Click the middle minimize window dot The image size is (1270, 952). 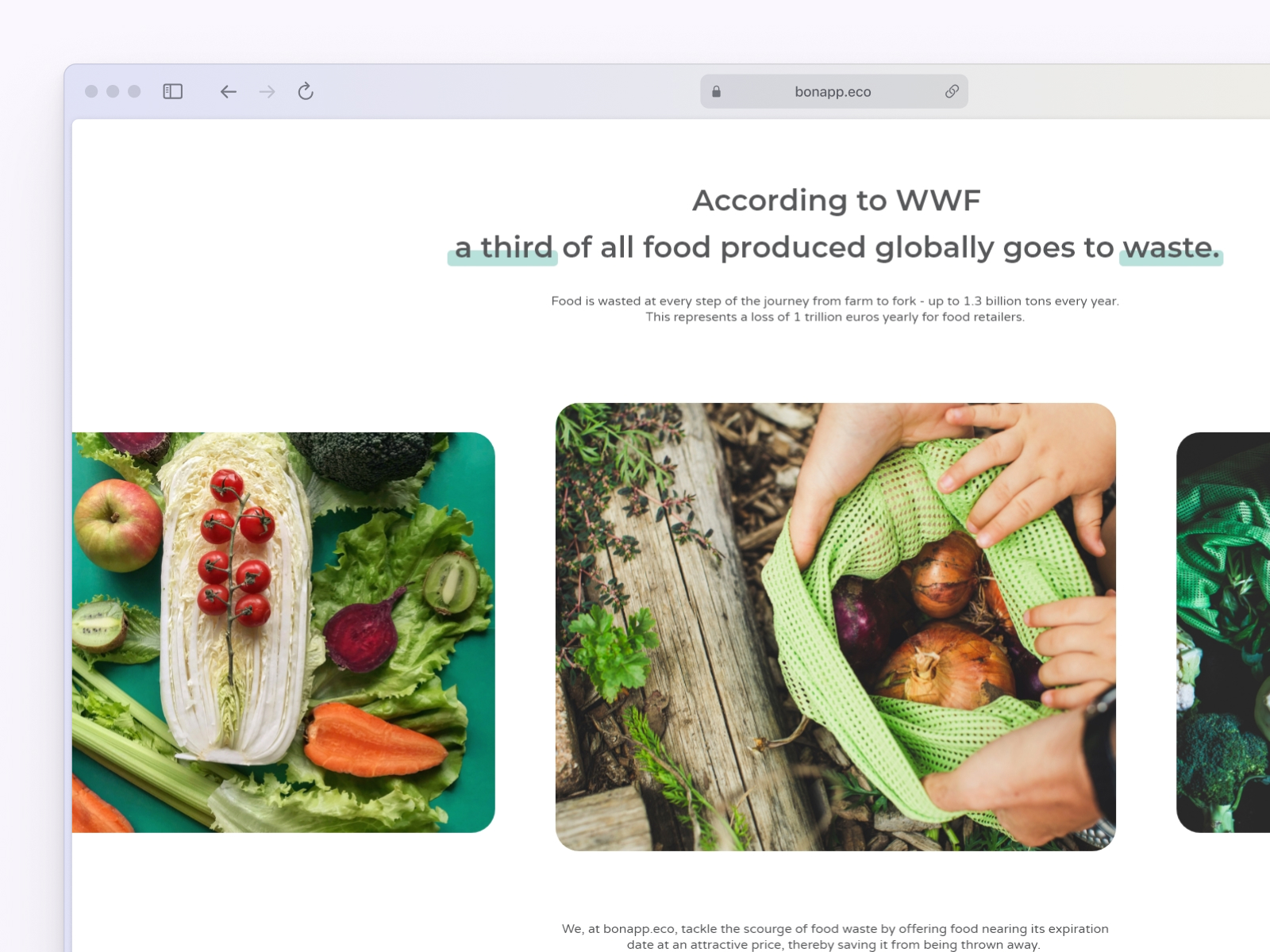tap(113, 91)
